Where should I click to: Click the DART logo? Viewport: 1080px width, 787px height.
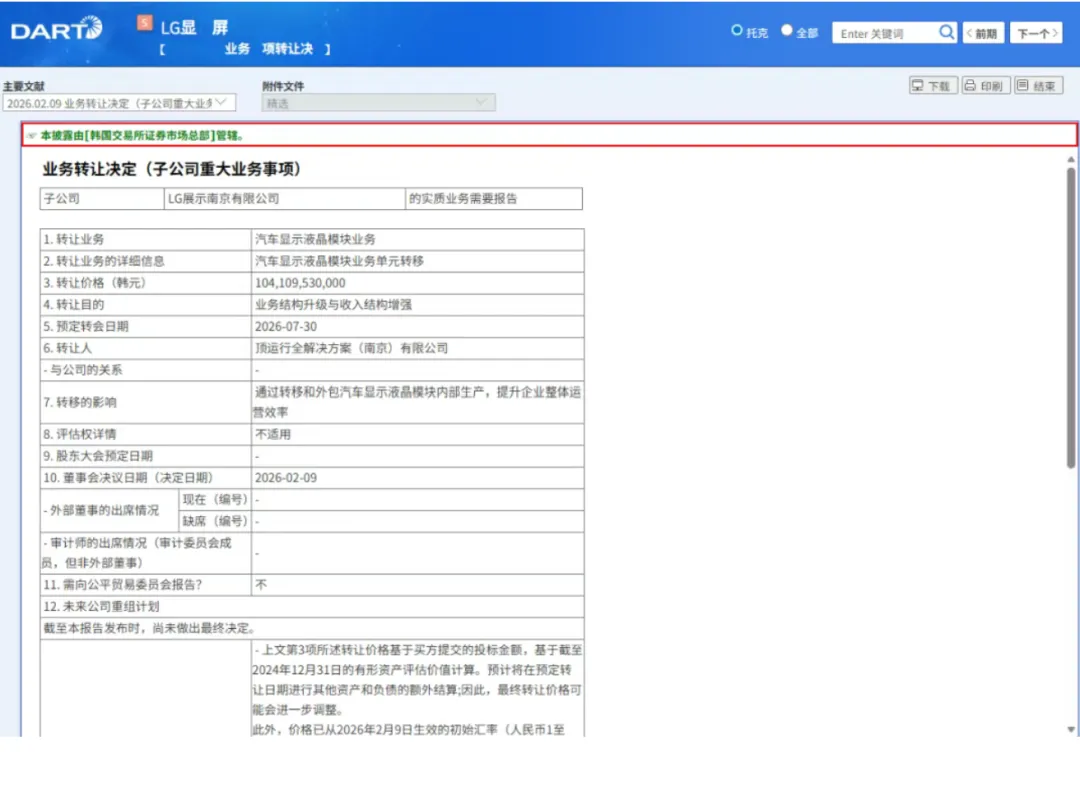pyautogui.click(x=56, y=30)
